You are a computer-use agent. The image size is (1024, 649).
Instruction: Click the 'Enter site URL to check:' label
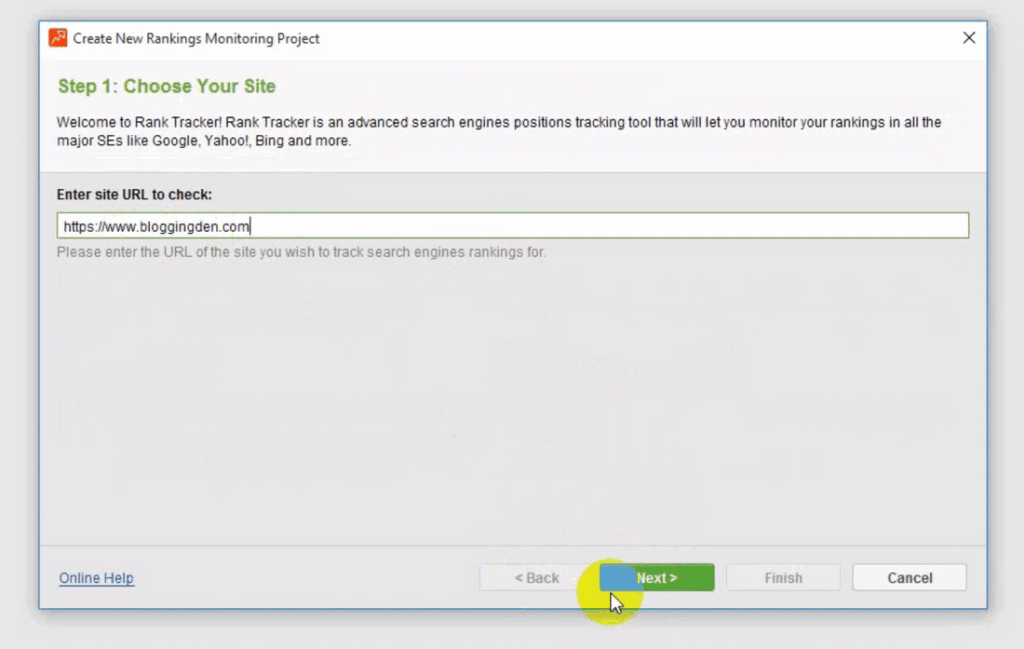pos(134,194)
